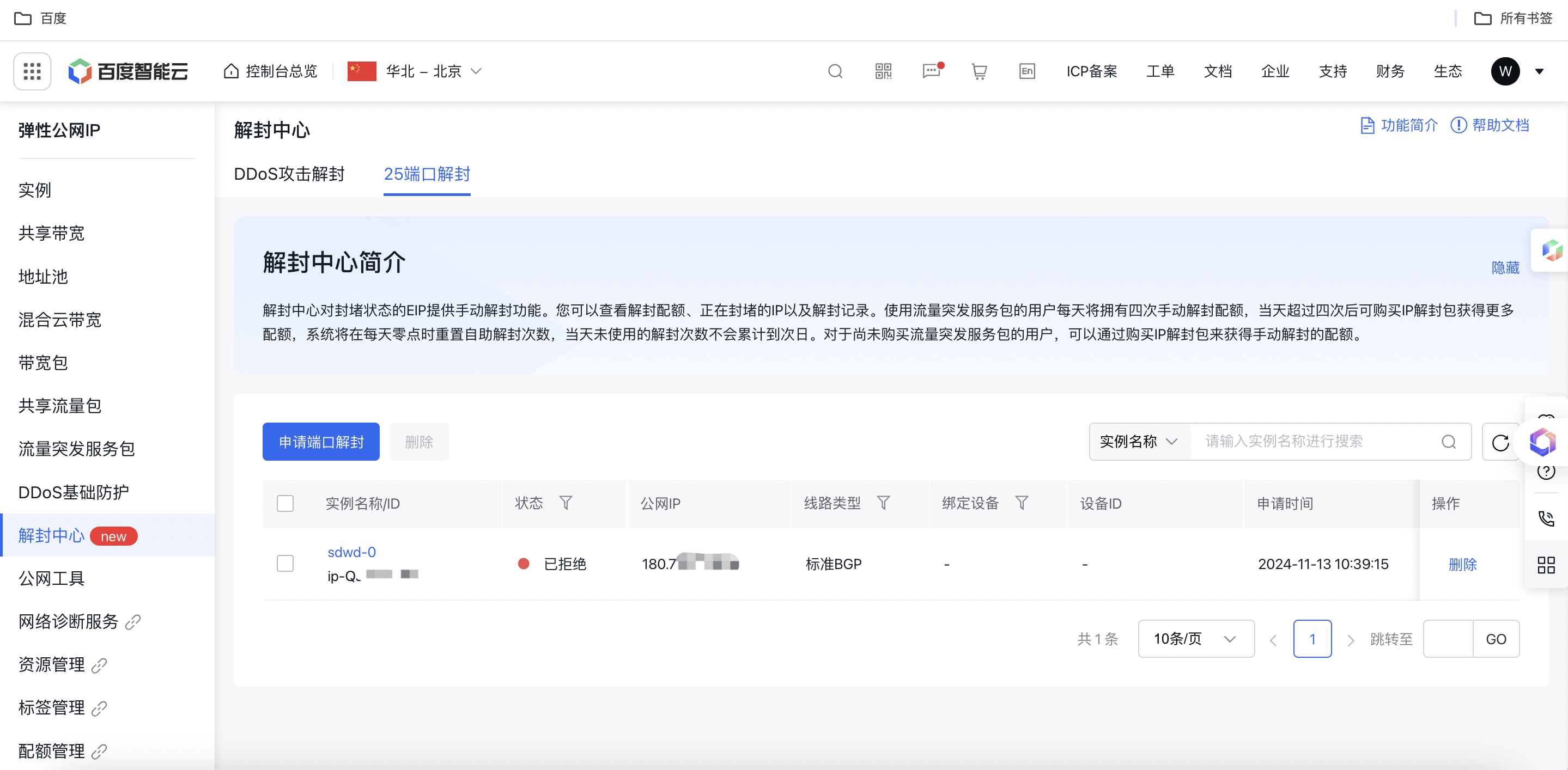Open 支持 menu
The width and height of the screenshot is (1568, 770).
[x=1333, y=71]
